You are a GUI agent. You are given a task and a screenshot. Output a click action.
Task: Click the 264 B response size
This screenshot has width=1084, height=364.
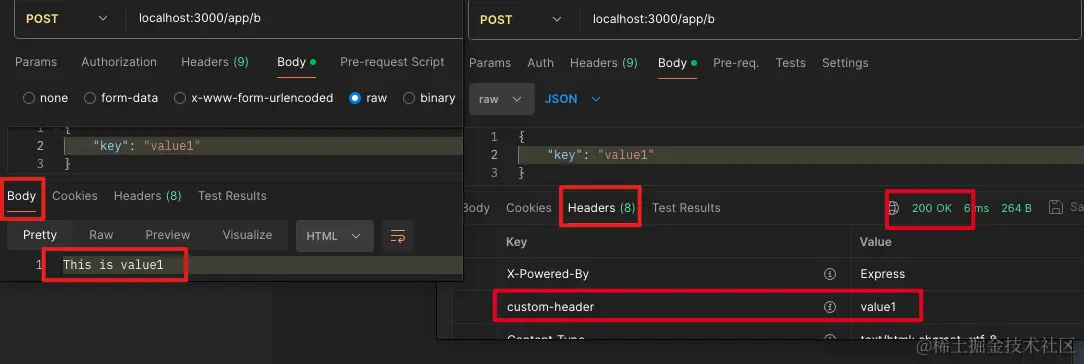coord(1016,208)
